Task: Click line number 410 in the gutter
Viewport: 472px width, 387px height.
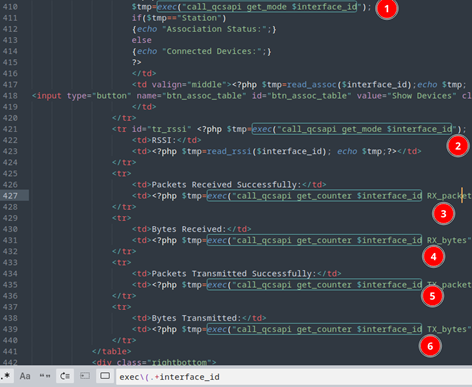Action: tap(10, 7)
